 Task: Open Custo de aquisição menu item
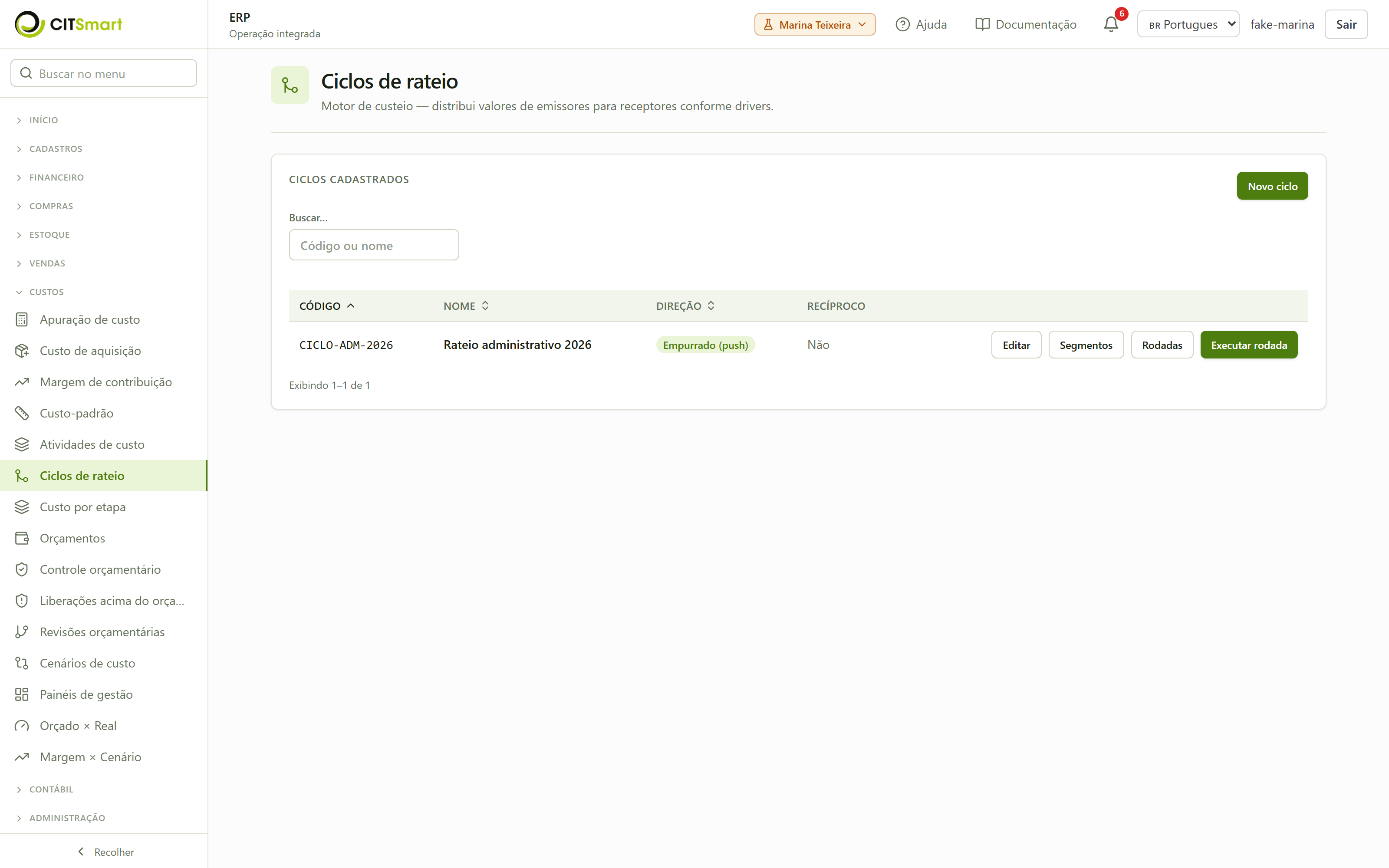click(104, 351)
